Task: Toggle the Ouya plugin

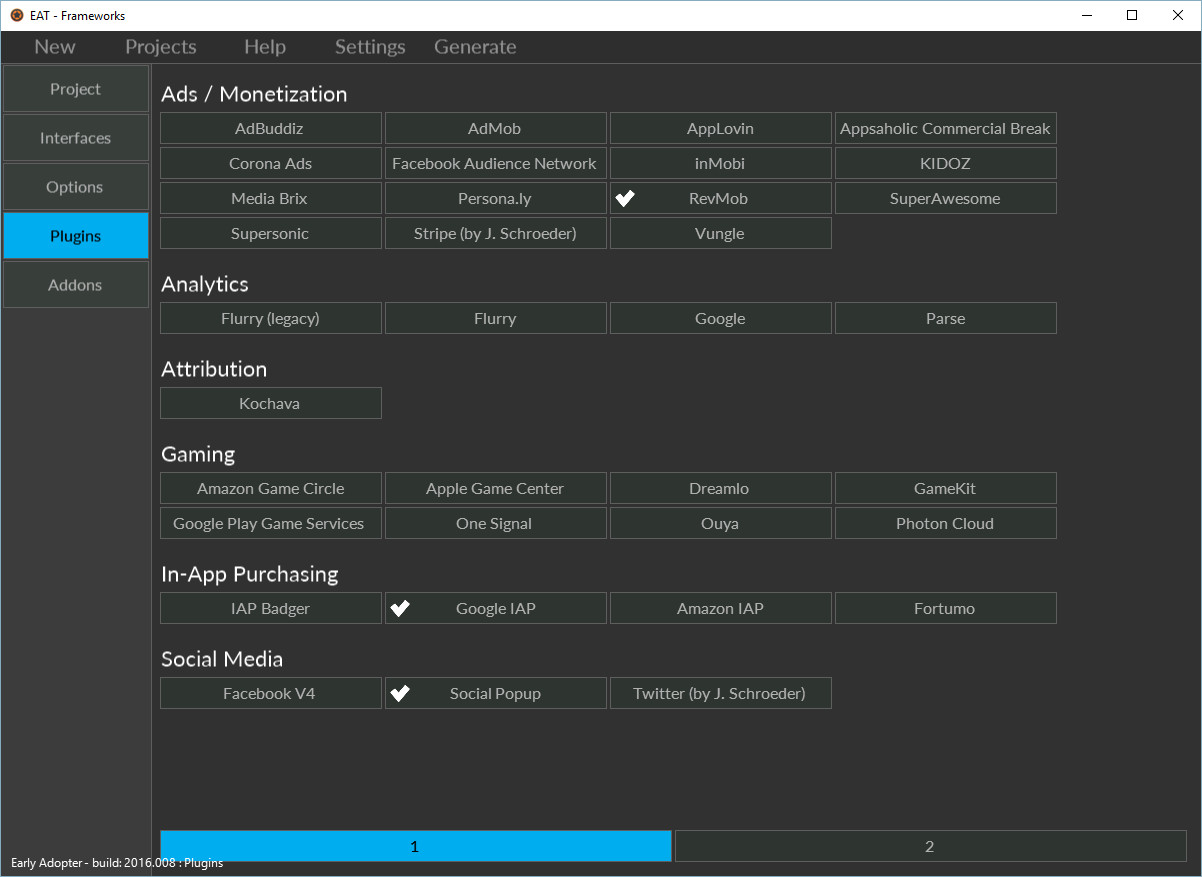Action: coord(720,523)
